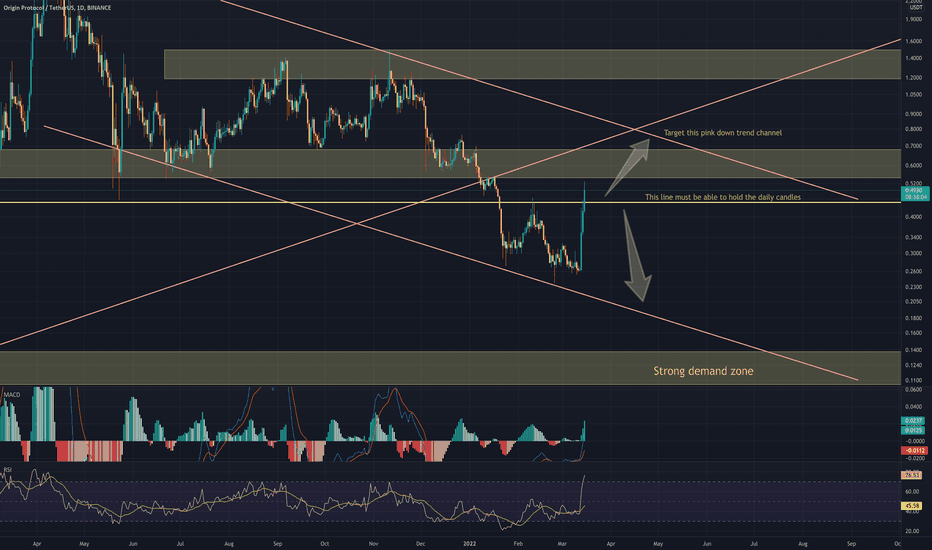The image size is (932, 550).
Task: Click the 0.2050 price axis label
Action: point(914,301)
